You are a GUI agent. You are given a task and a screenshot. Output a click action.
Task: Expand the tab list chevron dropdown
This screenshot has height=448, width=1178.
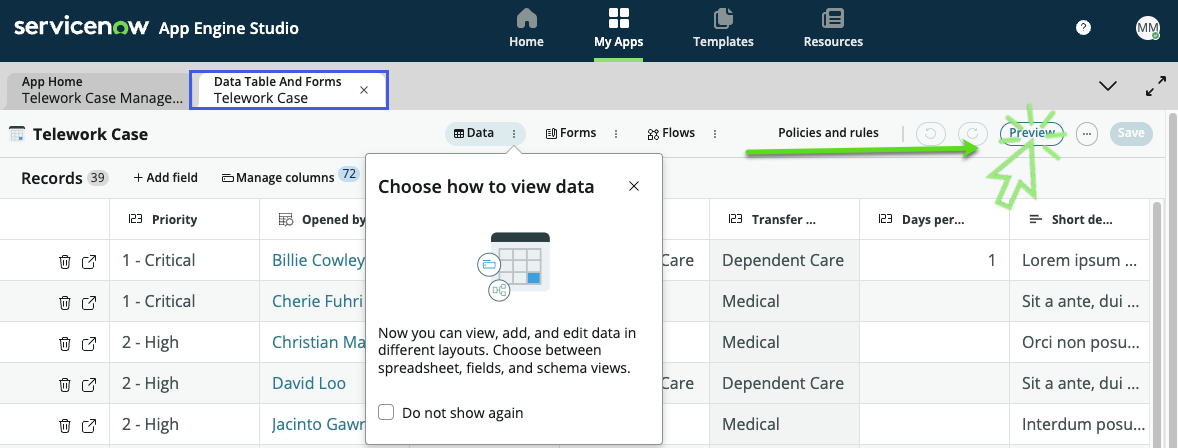pyautogui.click(x=1108, y=86)
